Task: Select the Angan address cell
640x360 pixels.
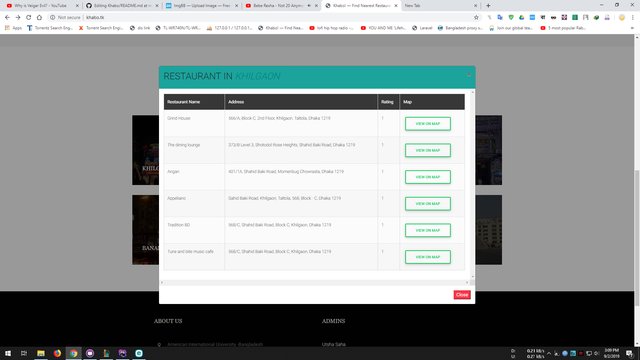Action: click(x=301, y=177)
